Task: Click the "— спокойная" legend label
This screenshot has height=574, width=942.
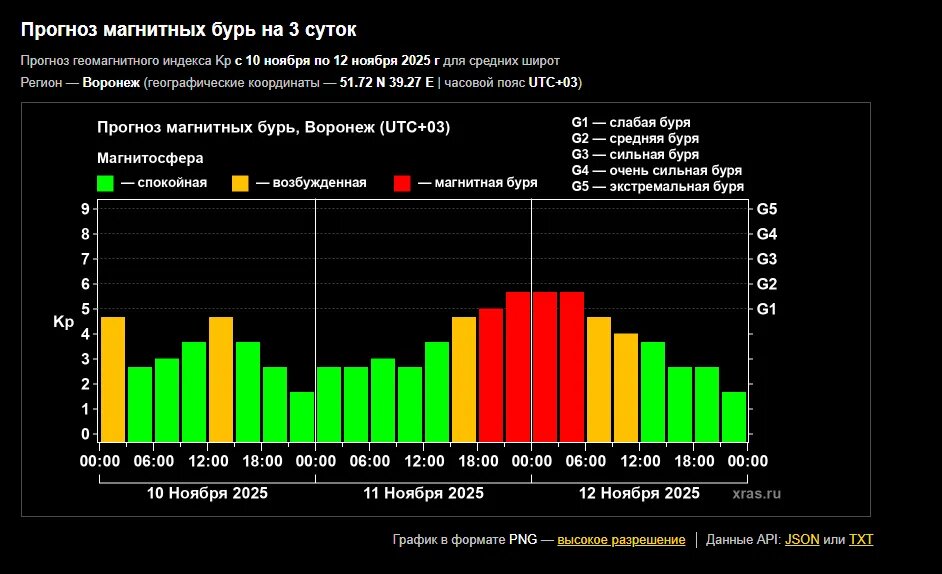Action: (164, 183)
